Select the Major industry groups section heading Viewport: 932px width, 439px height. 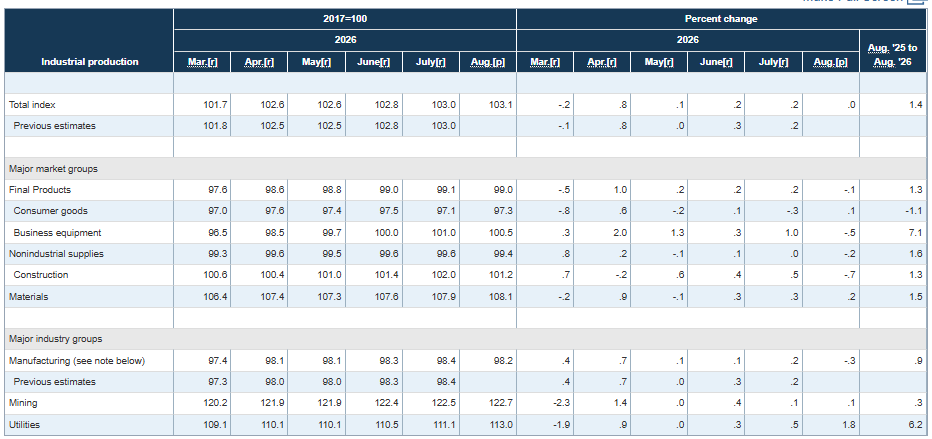pos(55,339)
